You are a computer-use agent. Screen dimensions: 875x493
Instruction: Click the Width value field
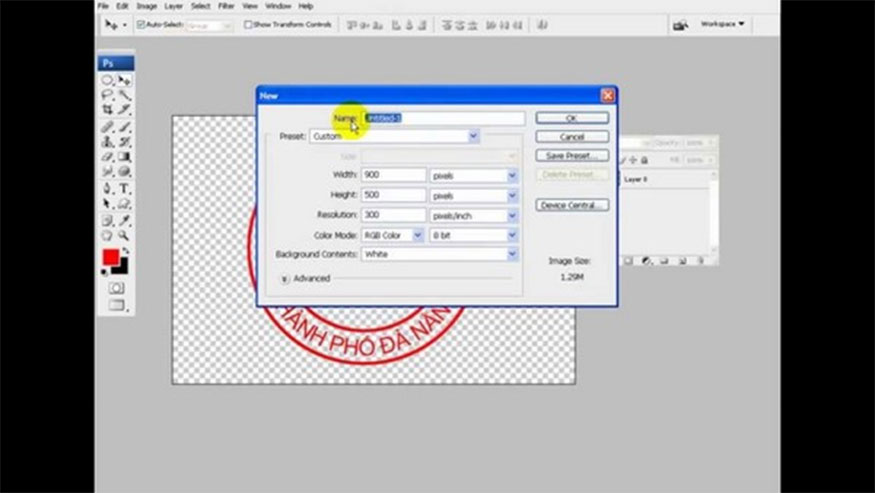[x=393, y=175]
